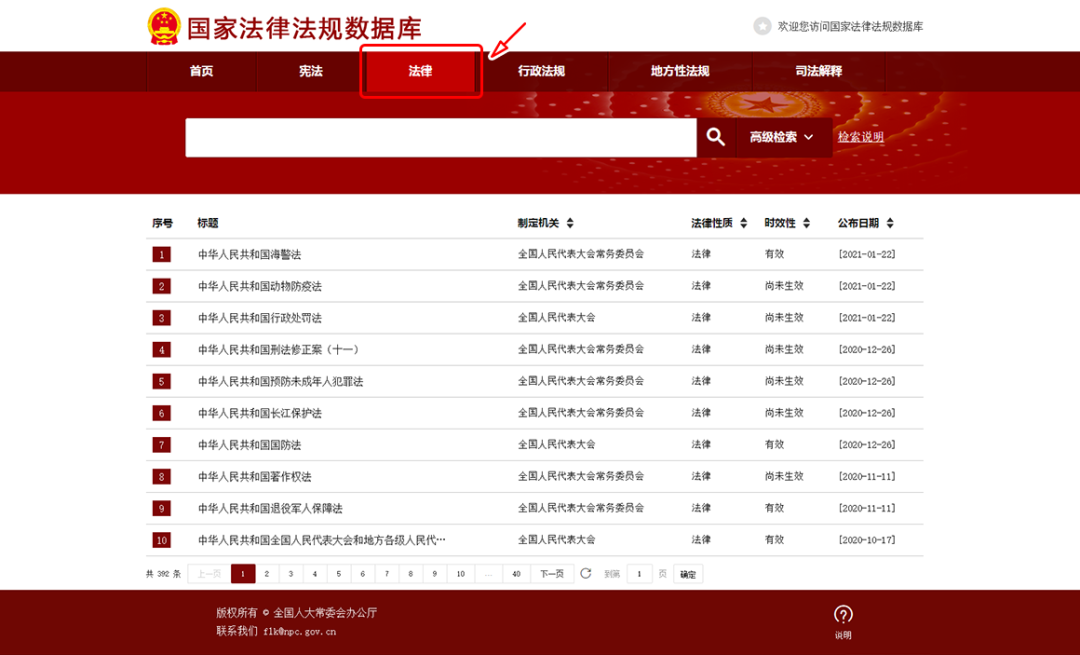Screen dimensions: 1080x655
Task: Open 中华人民共和国动物防疫法 entry
Action: click(260, 287)
